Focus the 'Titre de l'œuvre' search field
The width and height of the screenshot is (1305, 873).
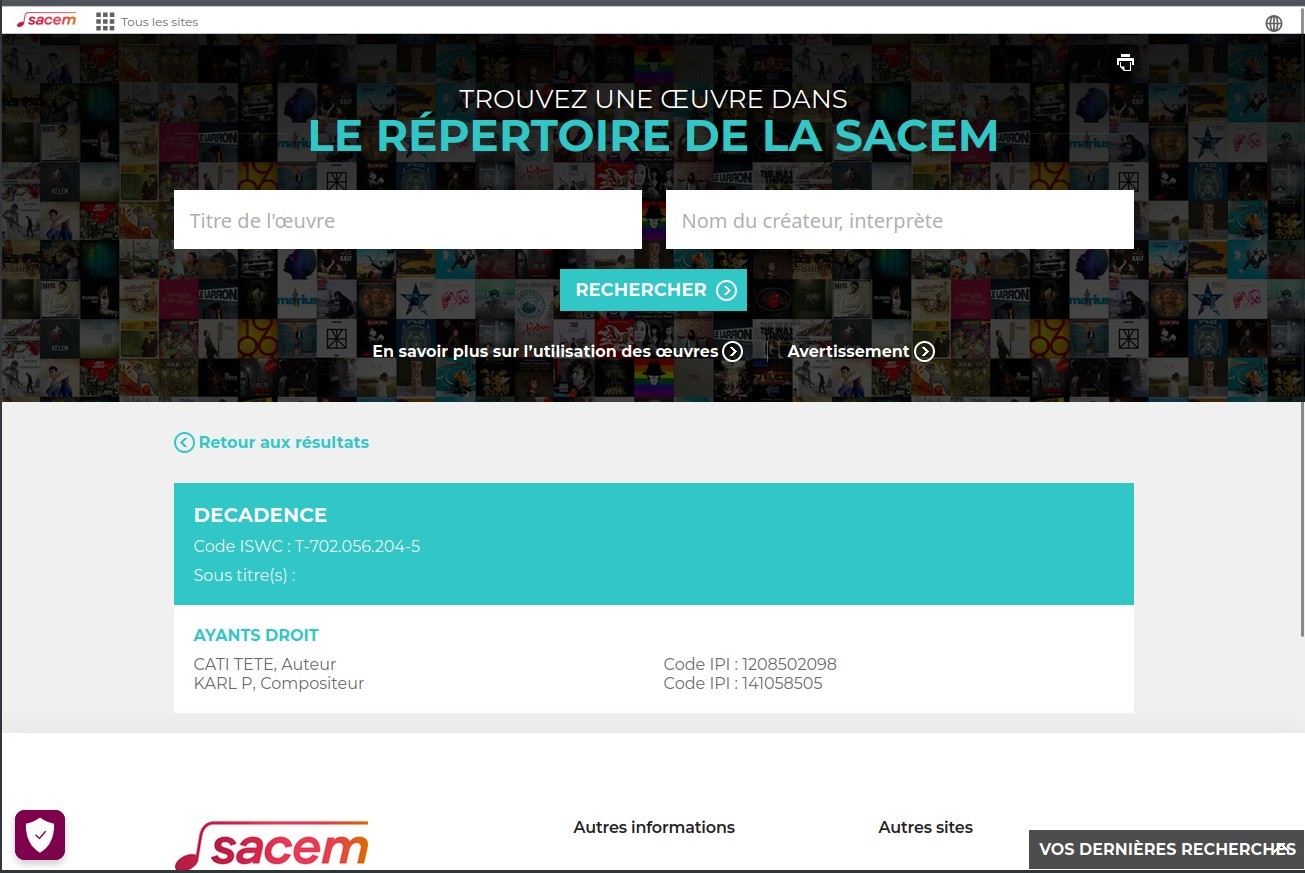pyautogui.click(x=408, y=220)
